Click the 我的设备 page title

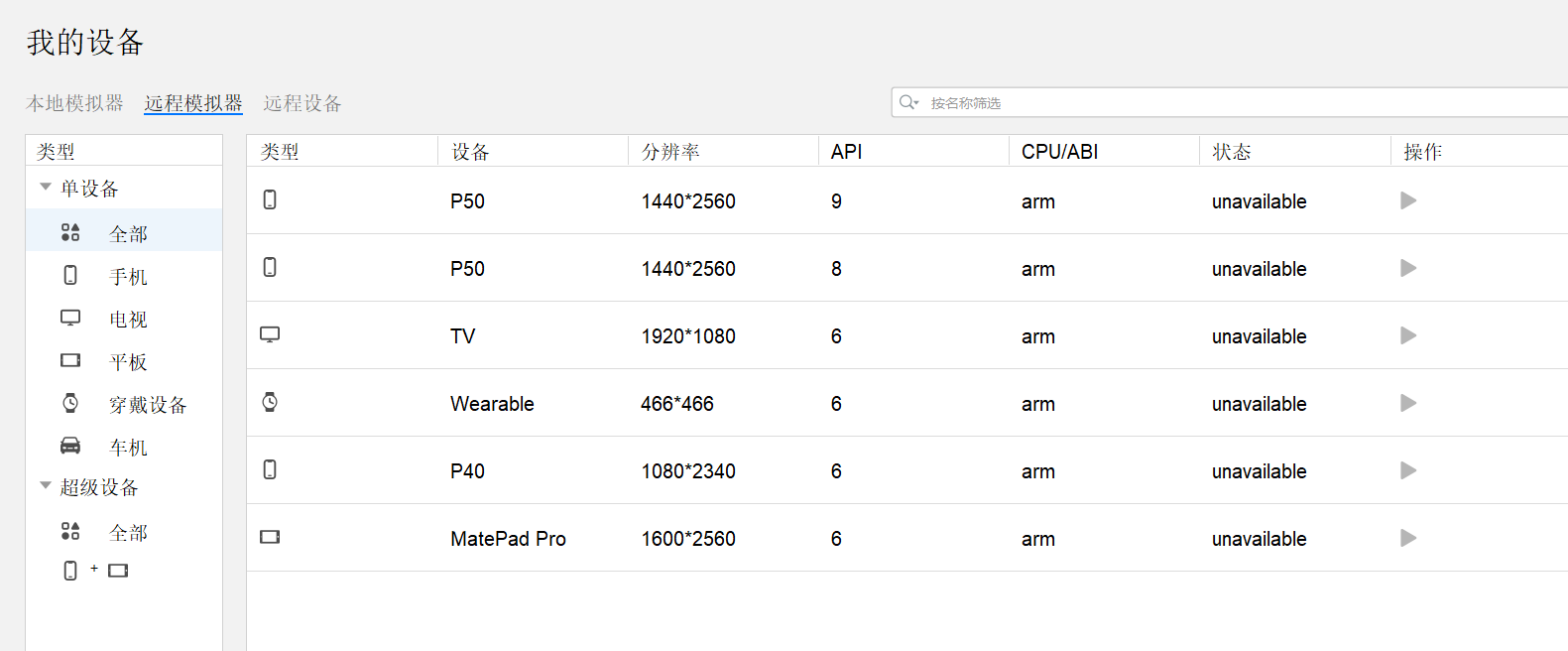coord(85,42)
